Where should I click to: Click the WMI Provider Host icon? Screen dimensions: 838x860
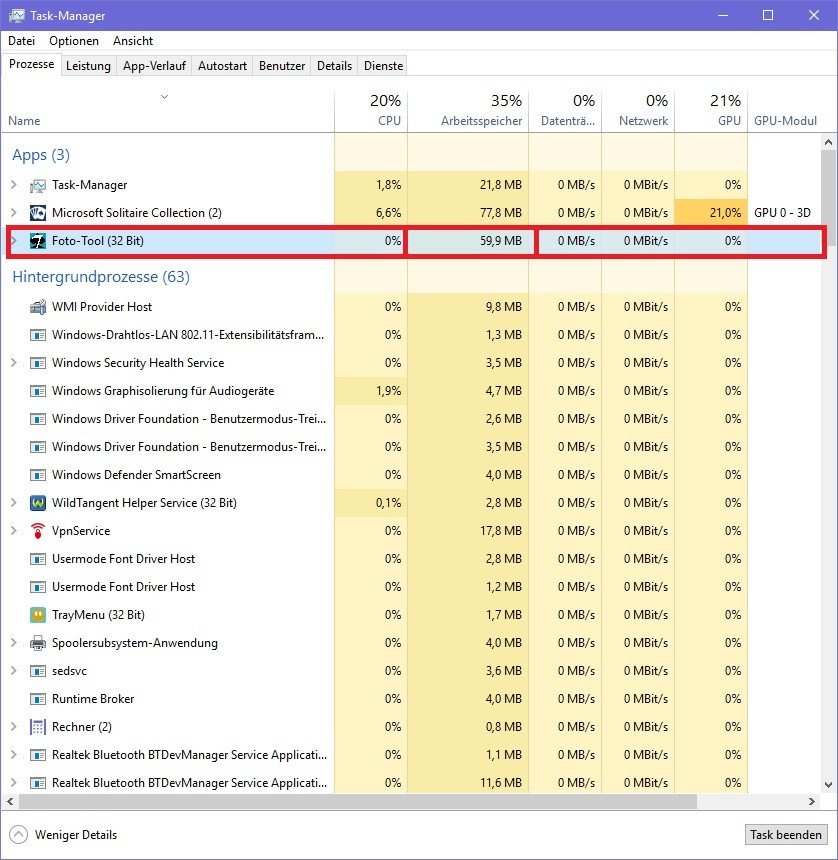[x=37, y=307]
